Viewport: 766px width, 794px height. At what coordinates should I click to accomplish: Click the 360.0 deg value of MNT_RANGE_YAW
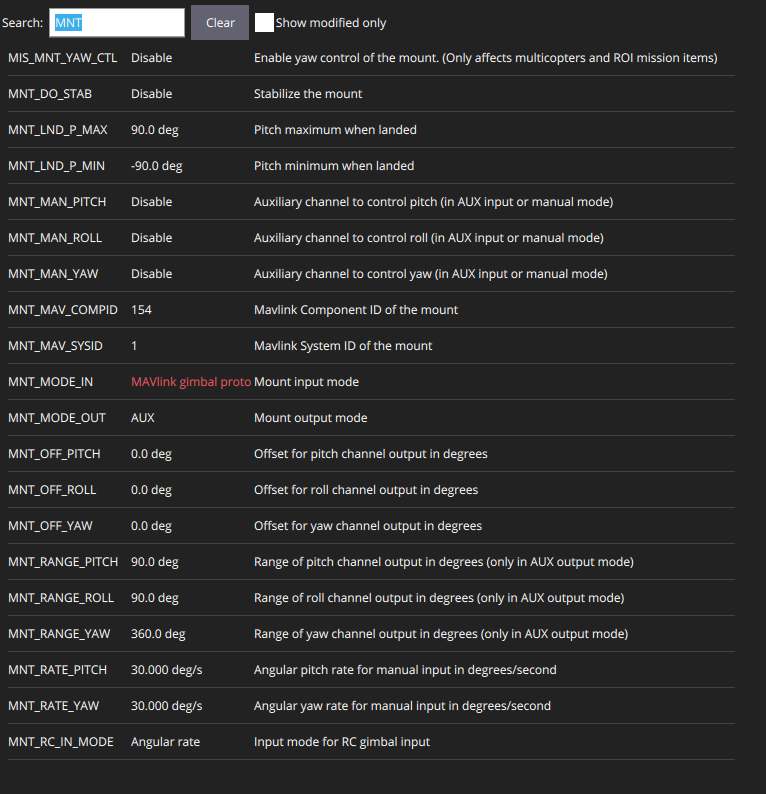click(158, 633)
